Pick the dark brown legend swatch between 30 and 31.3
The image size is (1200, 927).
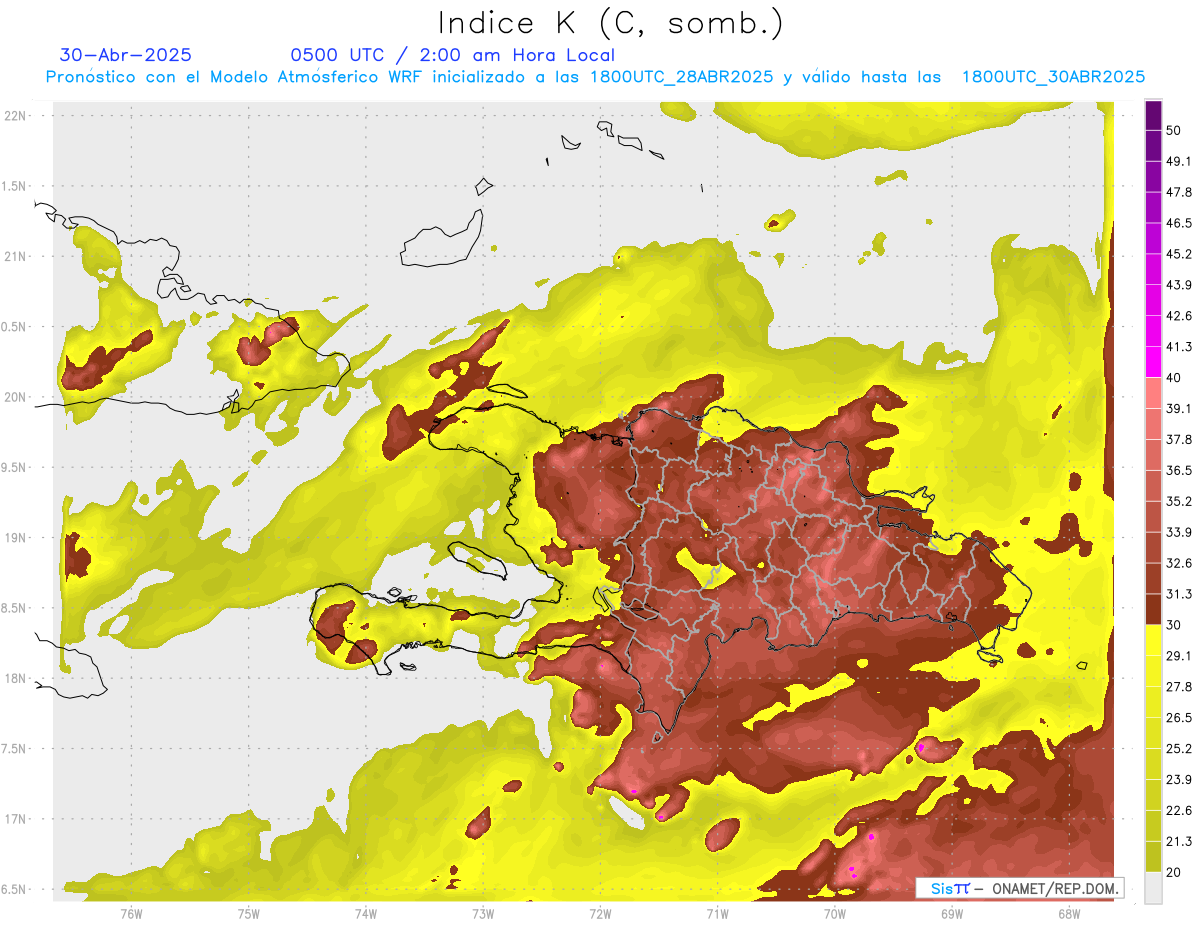pyautogui.click(x=1153, y=609)
